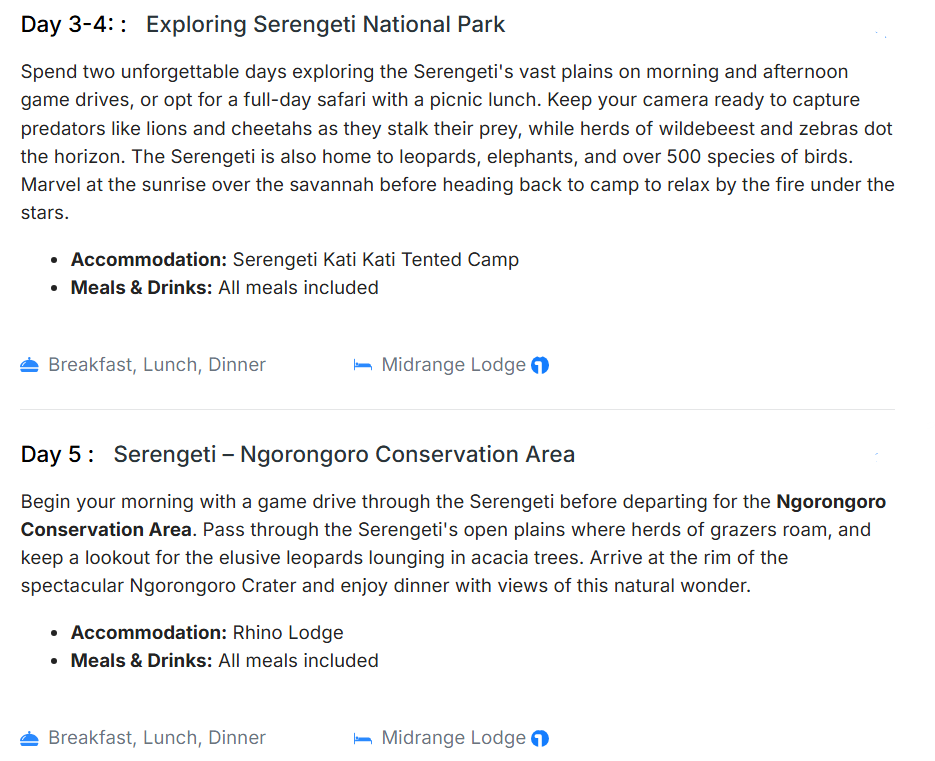Open the info icon beside Day 5 Midrange Lodge

click(x=540, y=739)
